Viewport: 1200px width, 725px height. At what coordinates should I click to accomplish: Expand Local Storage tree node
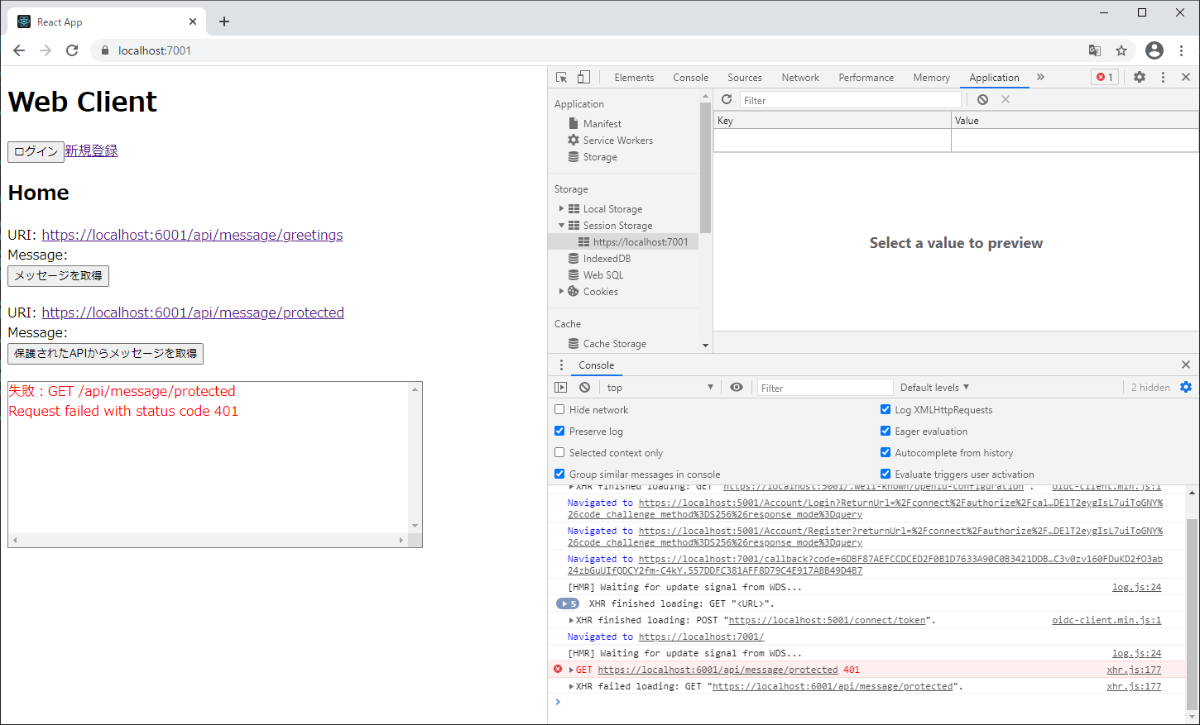[562, 209]
